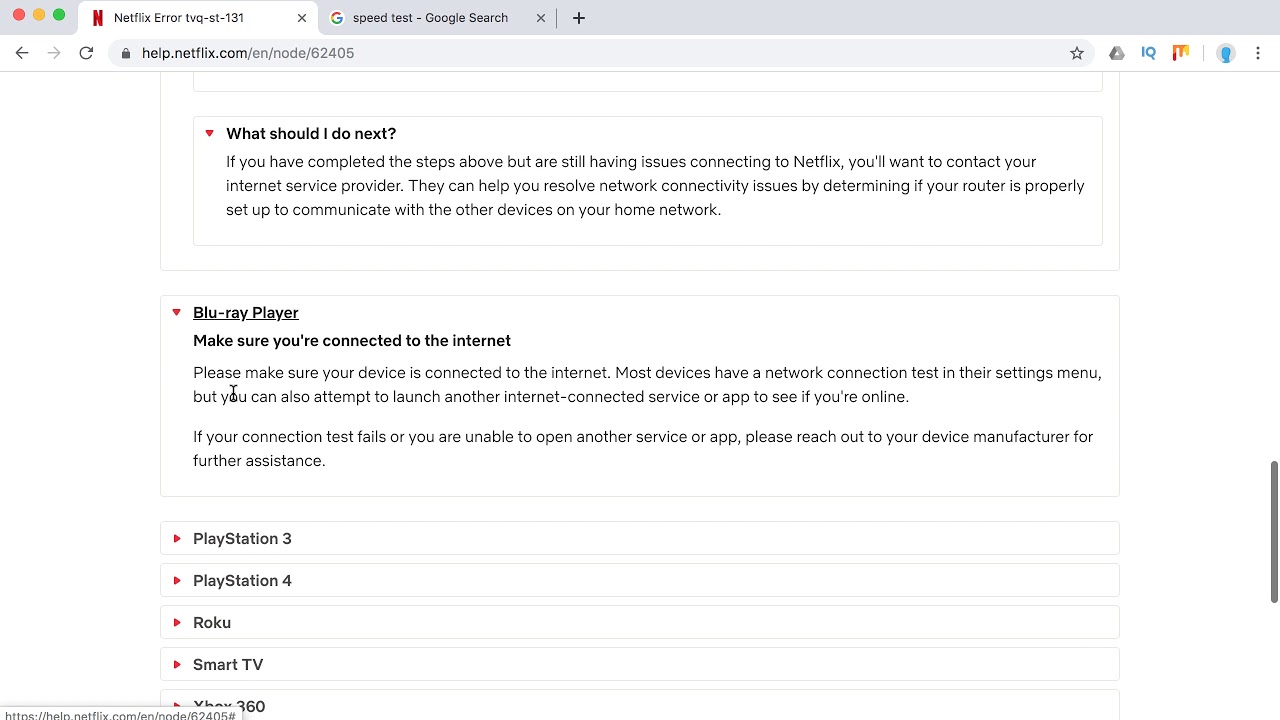
Task: Click 'Make sure you're connected to the internet' text
Action: click(352, 341)
